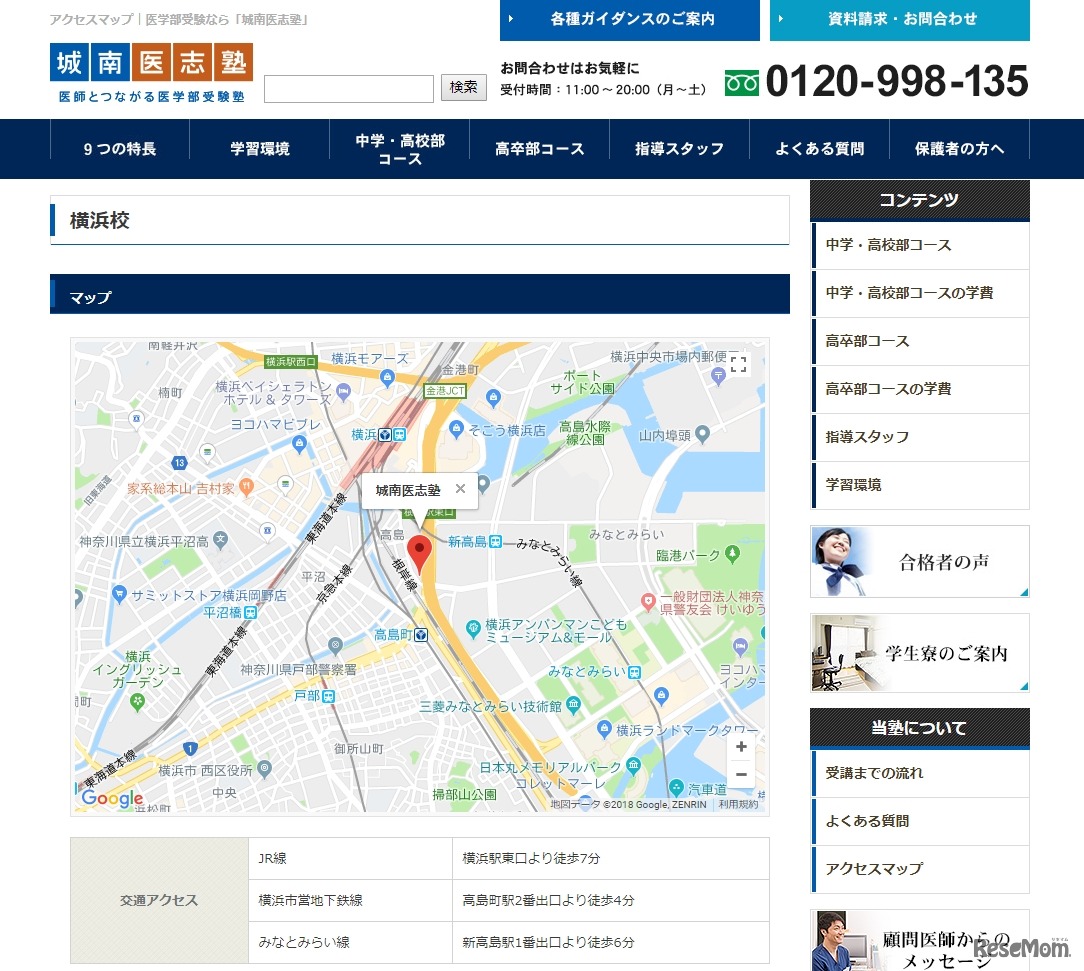
Task: Open the 合格者の声 banner
Action: pyautogui.click(x=920, y=562)
